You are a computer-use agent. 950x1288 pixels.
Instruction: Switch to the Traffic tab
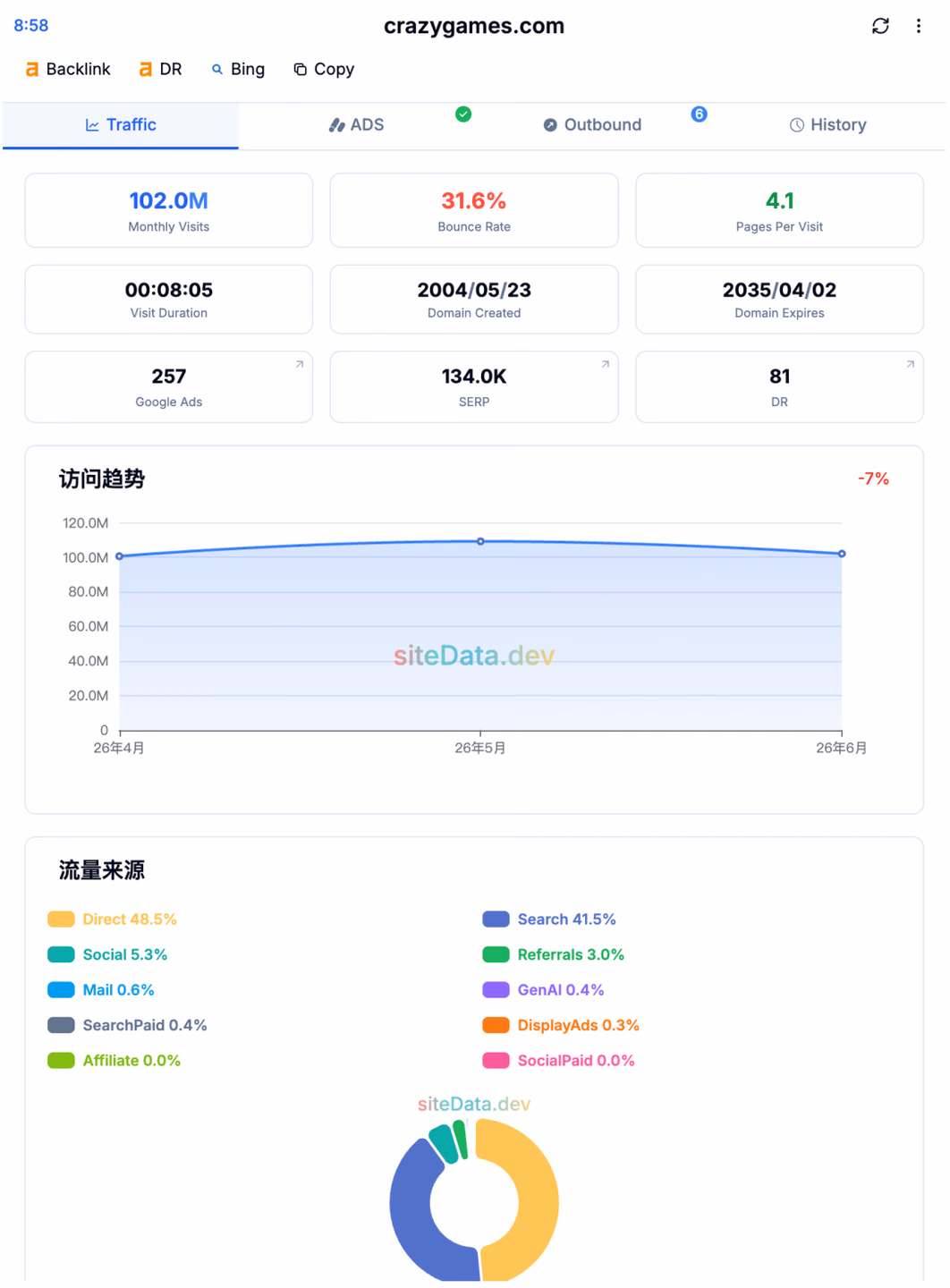121,125
